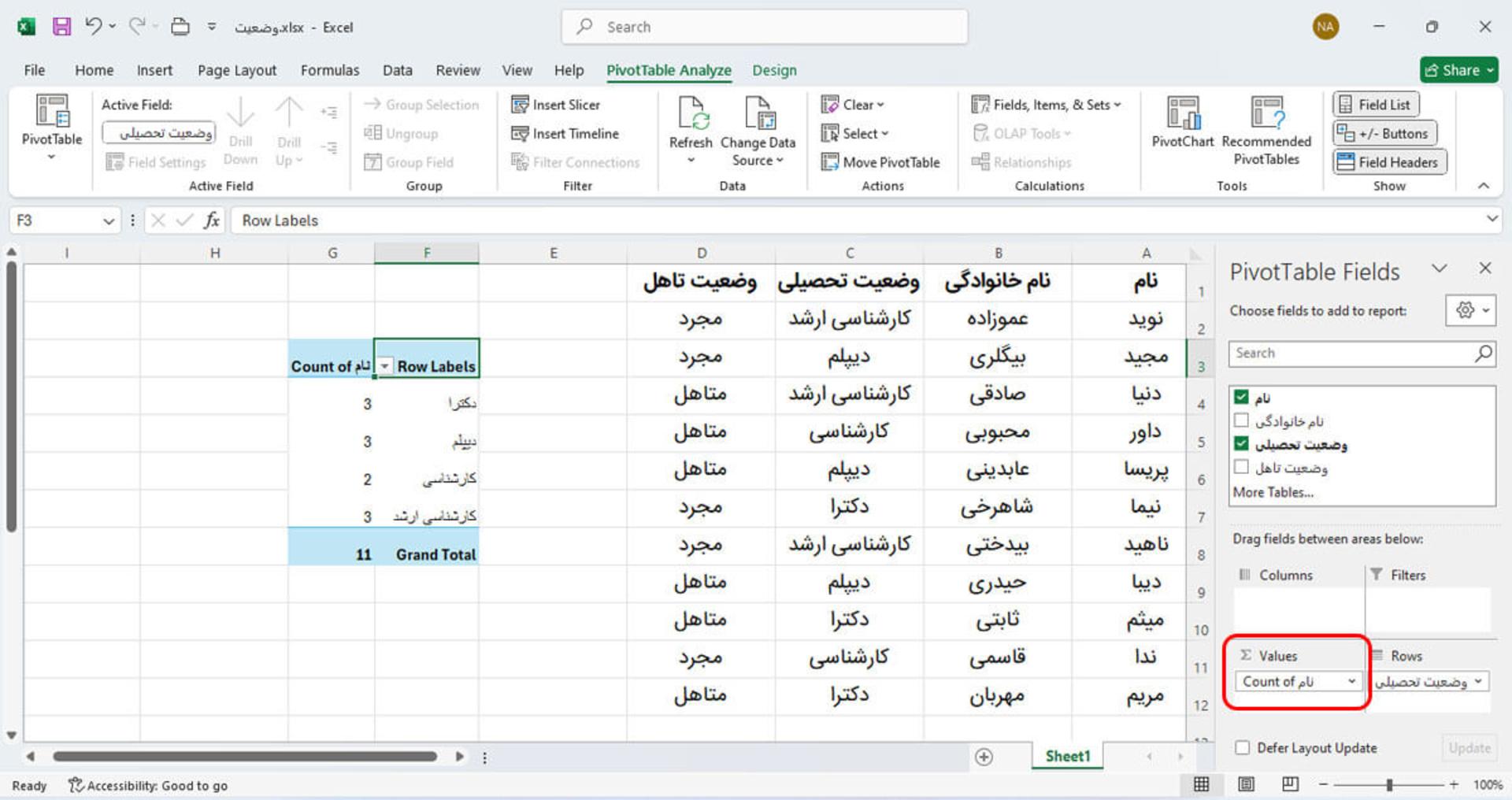Open the PivotTable Fields gear tools menu
Viewport: 1512px width, 800px height.
pos(1471,310)
